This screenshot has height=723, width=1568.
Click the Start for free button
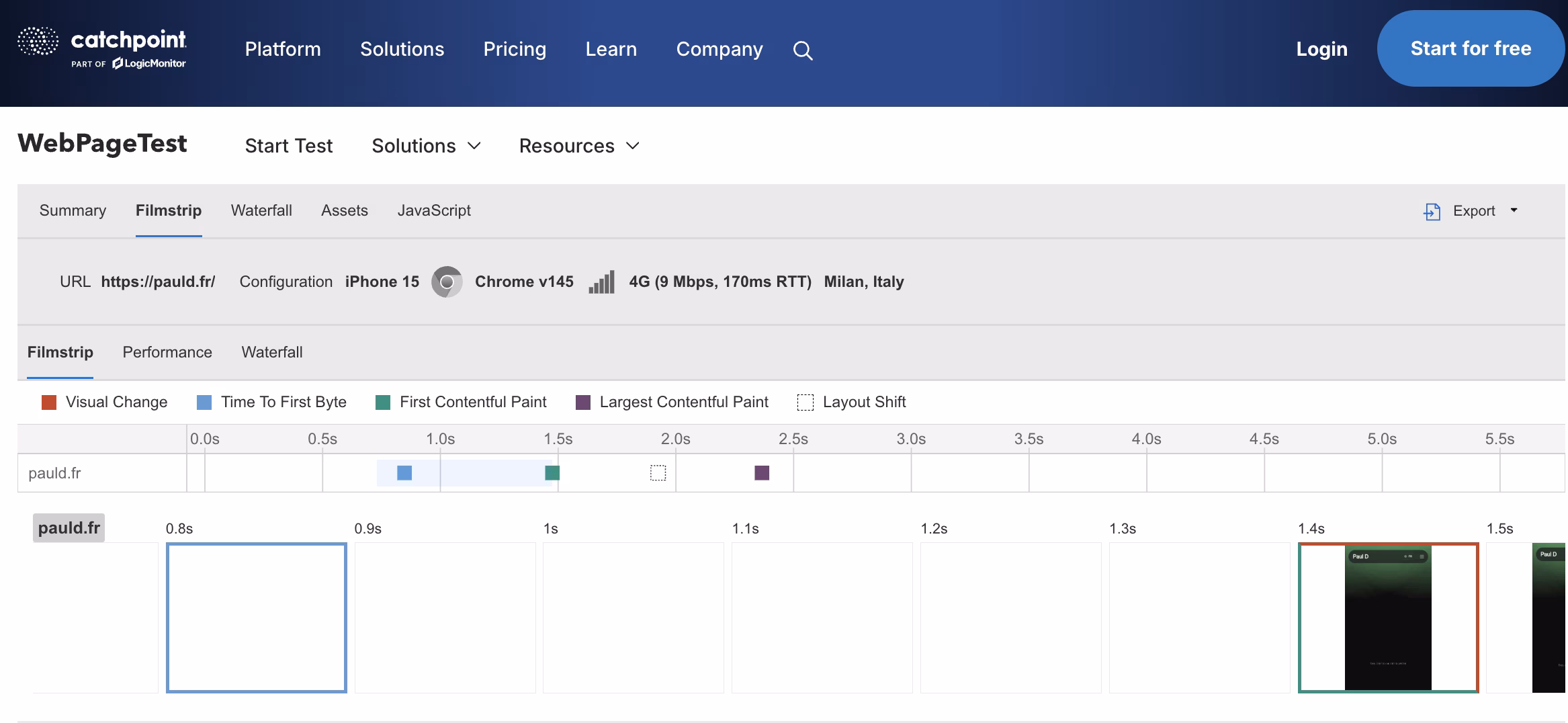coord(1471,48)
